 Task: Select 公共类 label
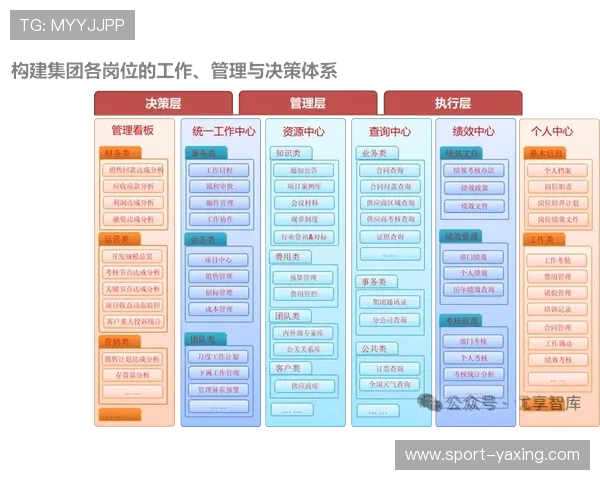377,349
